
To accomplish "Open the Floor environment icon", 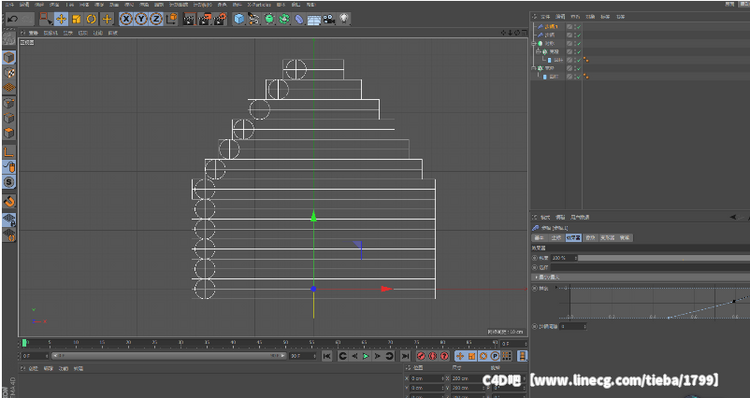I will 314,20.
